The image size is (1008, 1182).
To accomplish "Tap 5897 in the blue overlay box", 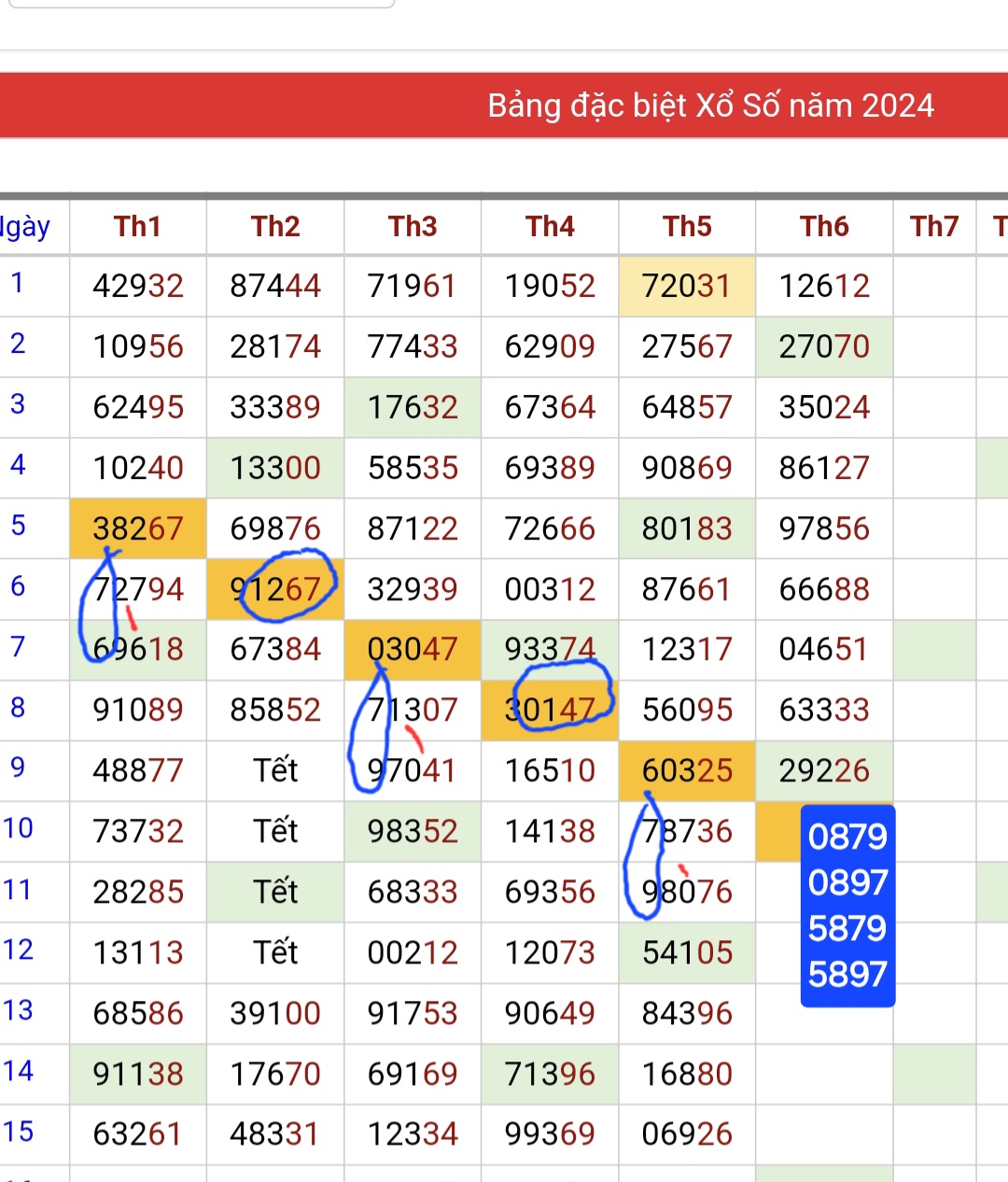I will point(847,975).
